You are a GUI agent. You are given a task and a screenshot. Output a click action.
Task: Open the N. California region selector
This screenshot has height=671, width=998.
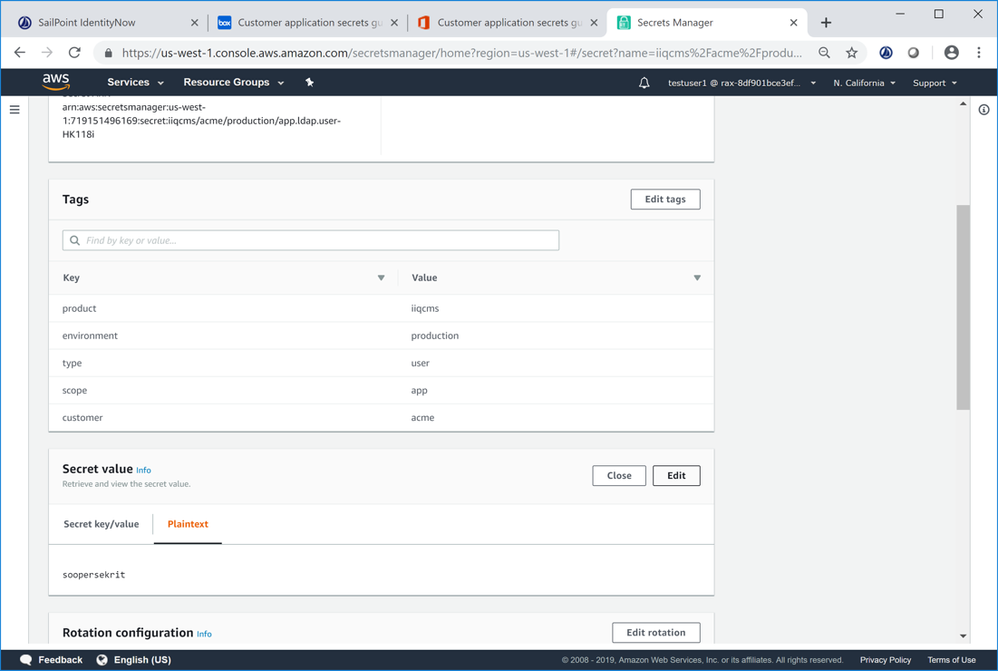[864, 83]
